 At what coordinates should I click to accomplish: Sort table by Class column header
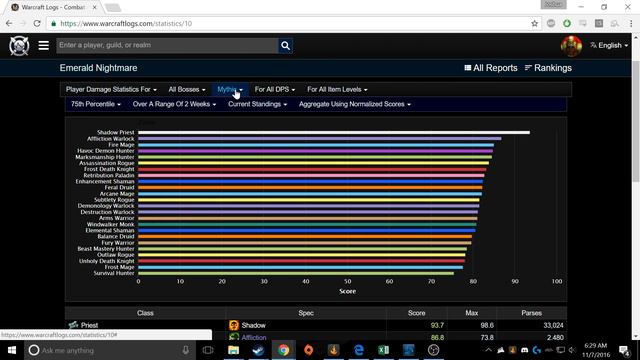pos(145,313)
